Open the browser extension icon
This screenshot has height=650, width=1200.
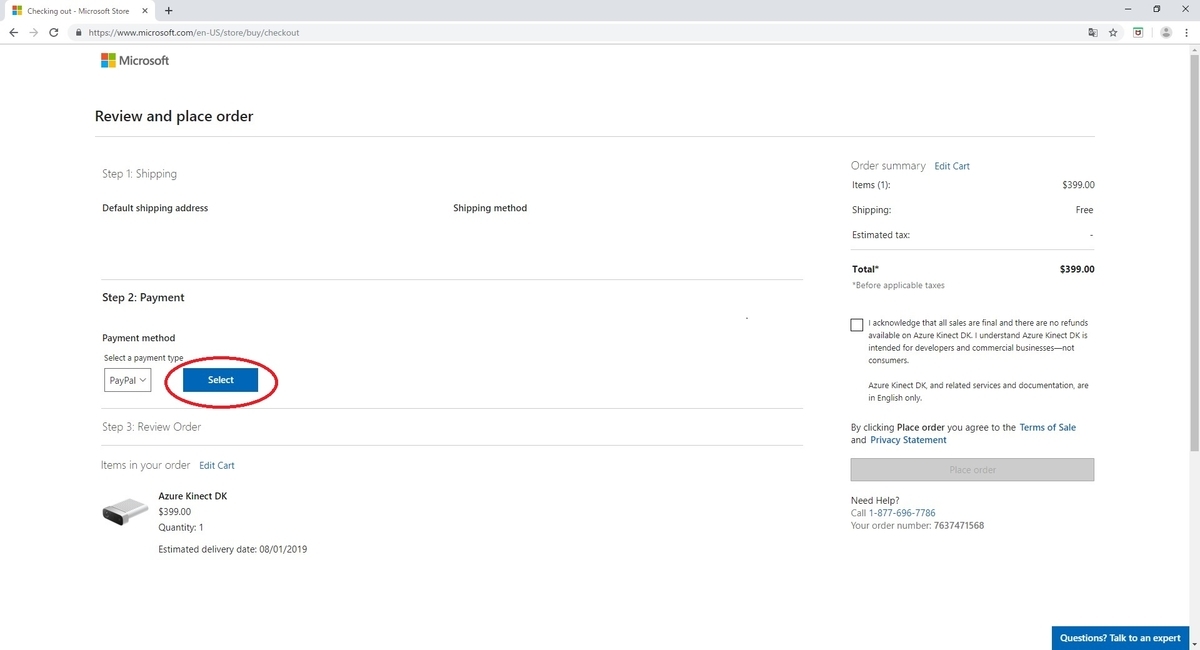(x=1138, y=32)
